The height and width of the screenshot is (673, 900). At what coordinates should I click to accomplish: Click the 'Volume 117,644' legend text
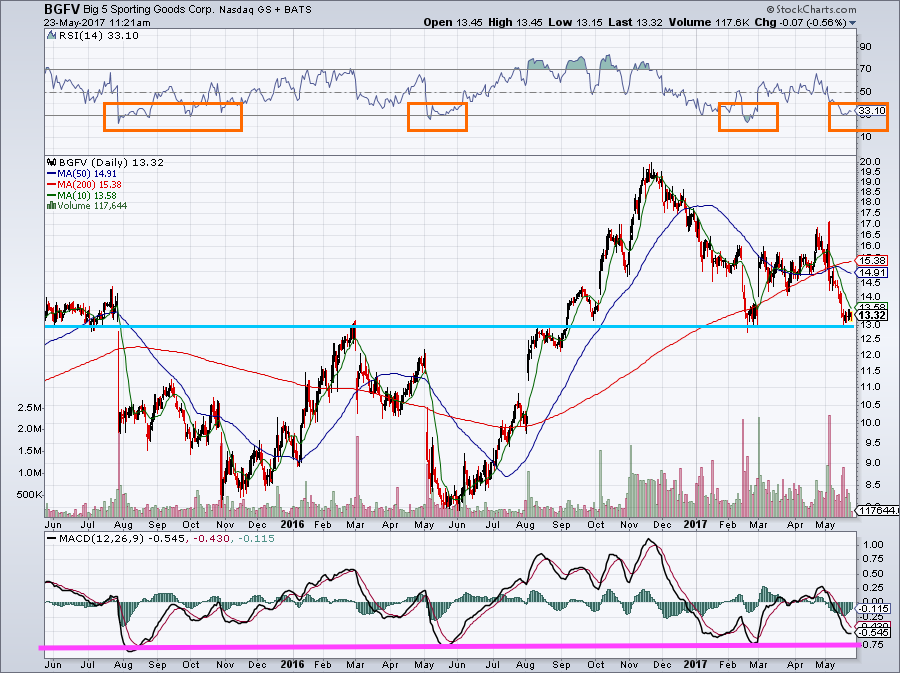(x=92, y=205)
